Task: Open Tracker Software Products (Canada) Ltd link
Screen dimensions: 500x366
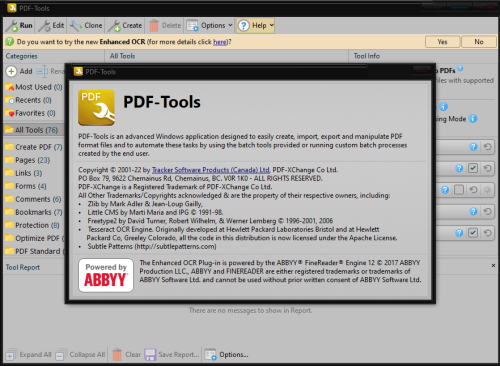Action: [211, 170]
